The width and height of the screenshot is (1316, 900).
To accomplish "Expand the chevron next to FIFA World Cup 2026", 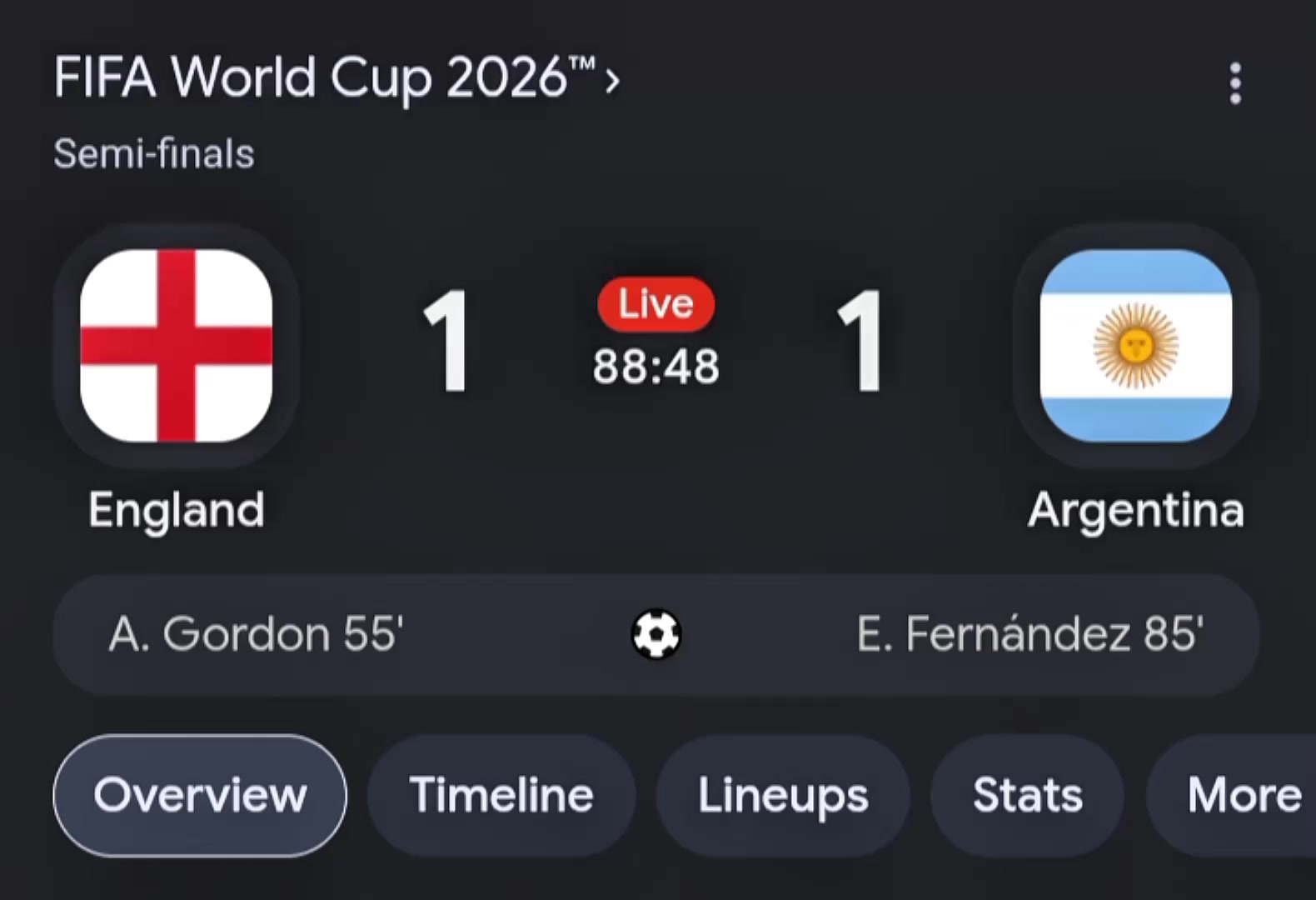I will [x=612, y=81].
